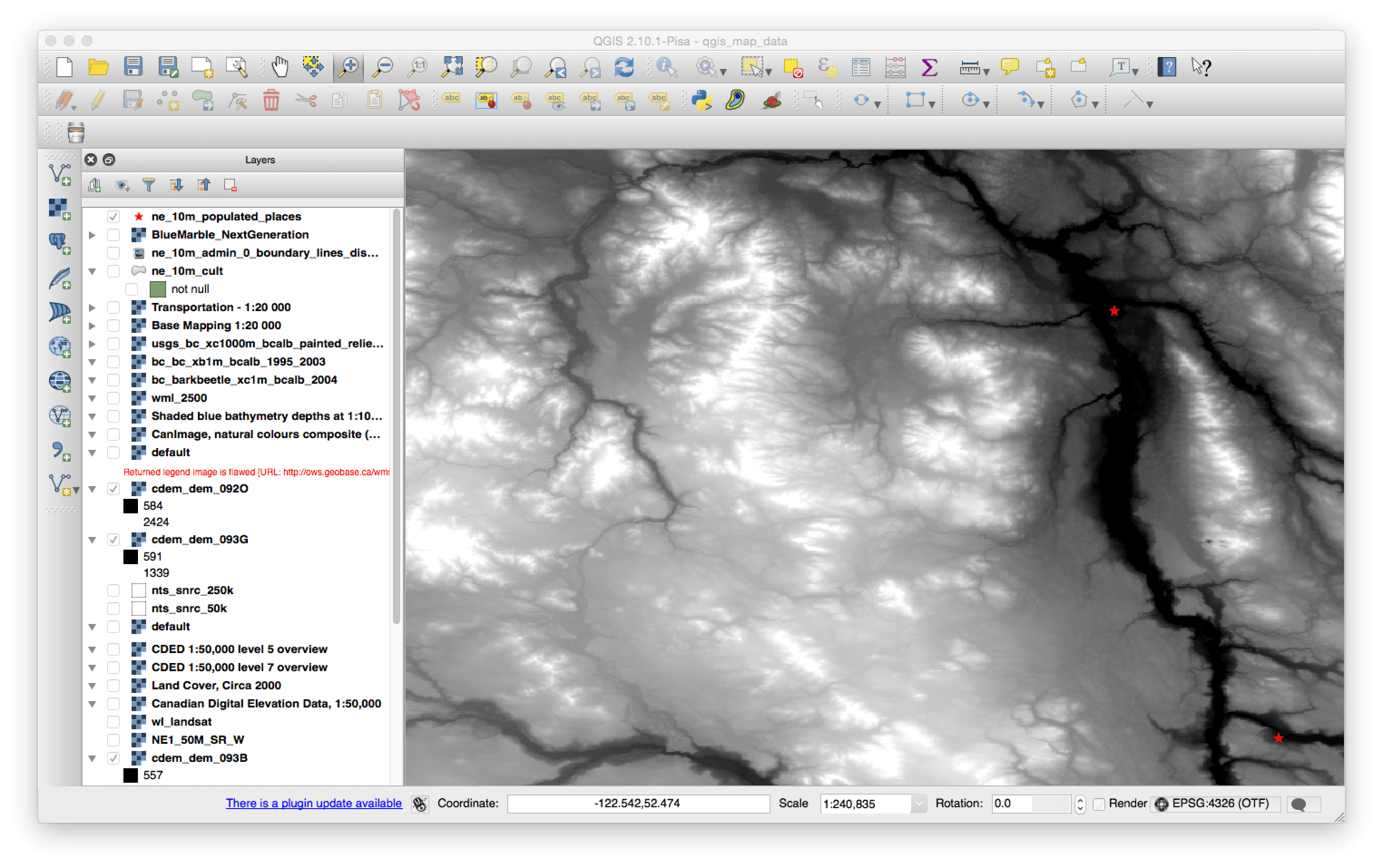Select the Pan Map hand tool

[280, 67]
